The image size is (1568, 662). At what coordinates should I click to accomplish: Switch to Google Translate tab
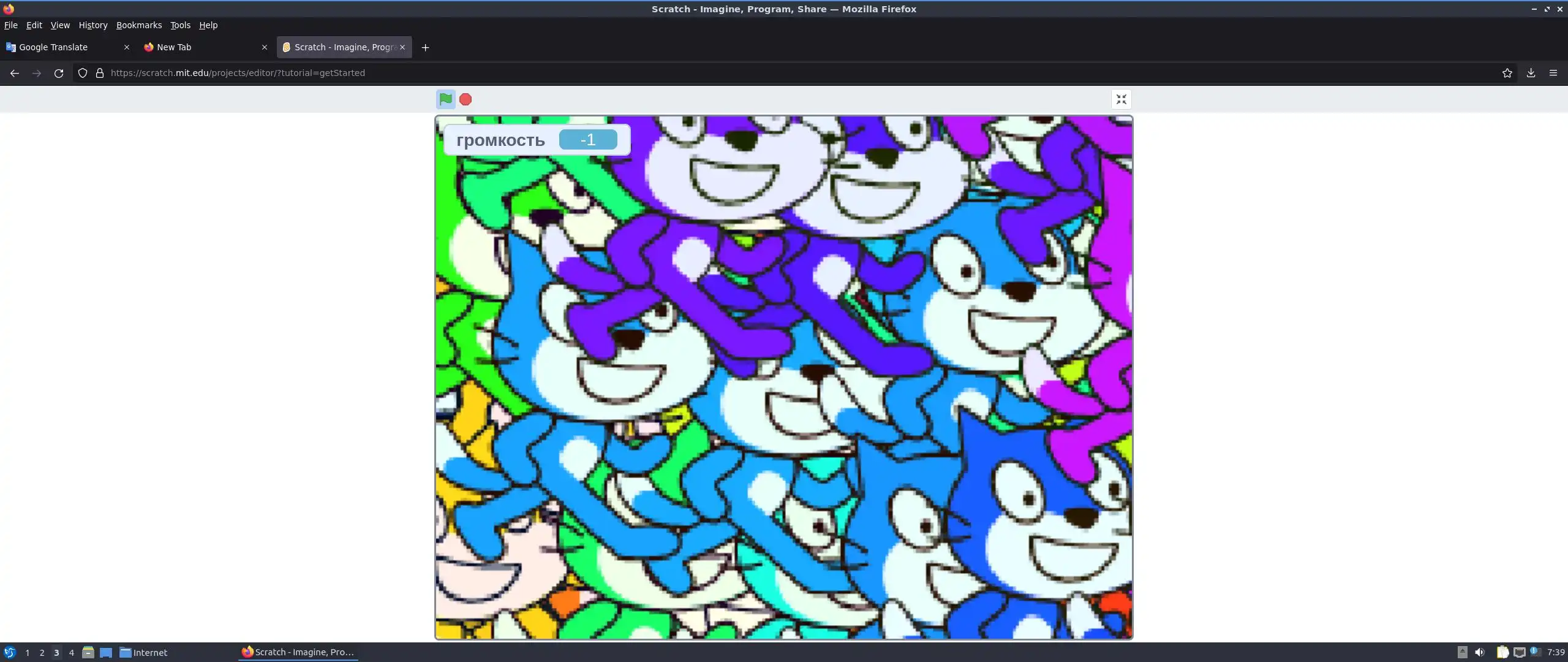click(x=61, y=47)
